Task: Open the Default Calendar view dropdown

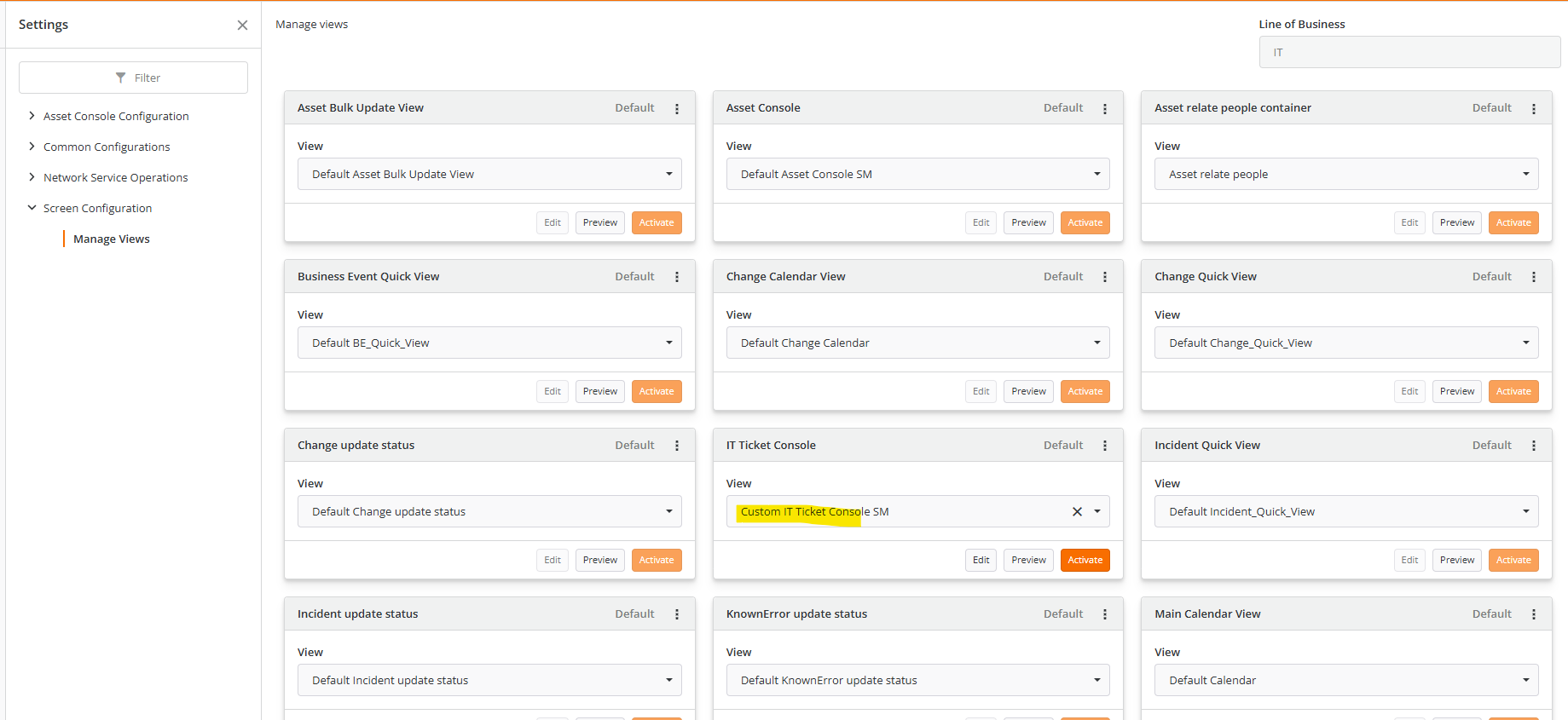Action: (1346, 680)
